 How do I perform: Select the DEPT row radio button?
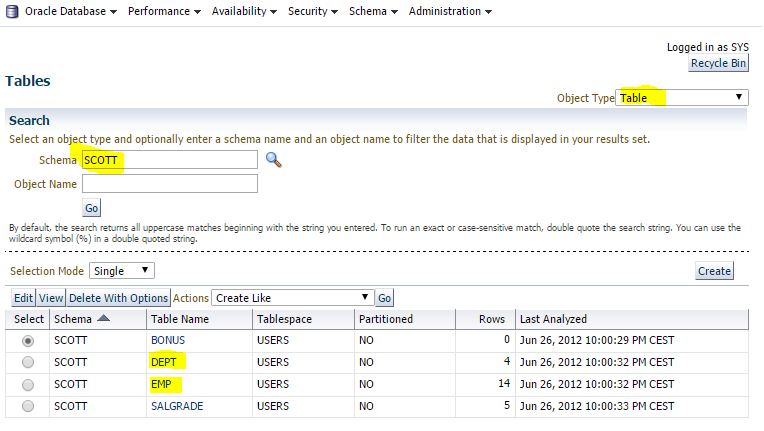[27, 362]
